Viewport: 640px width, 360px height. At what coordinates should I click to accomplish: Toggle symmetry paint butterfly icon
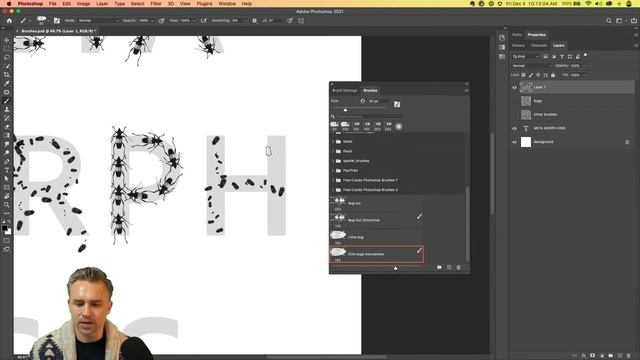click(x=301, y=20)
